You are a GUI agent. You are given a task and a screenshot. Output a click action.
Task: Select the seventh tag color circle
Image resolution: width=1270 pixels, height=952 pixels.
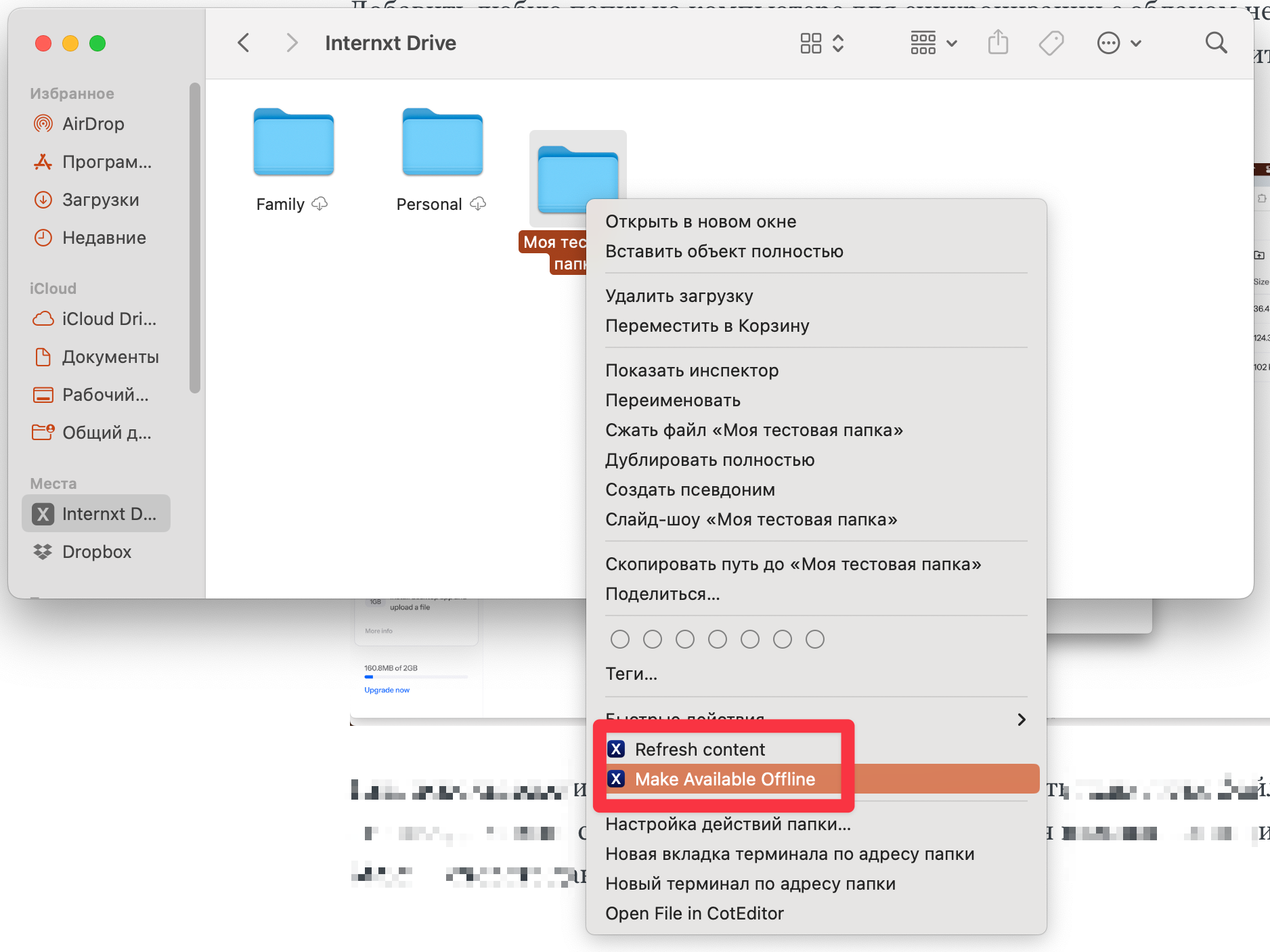click(814, 639)
